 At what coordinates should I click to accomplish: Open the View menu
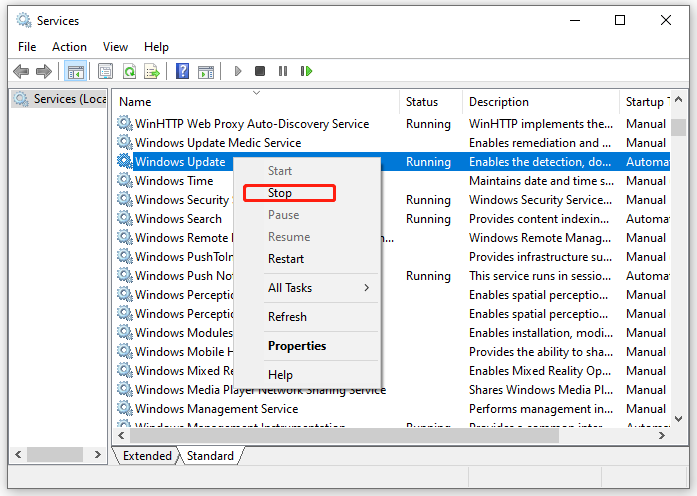coord(116,47)
